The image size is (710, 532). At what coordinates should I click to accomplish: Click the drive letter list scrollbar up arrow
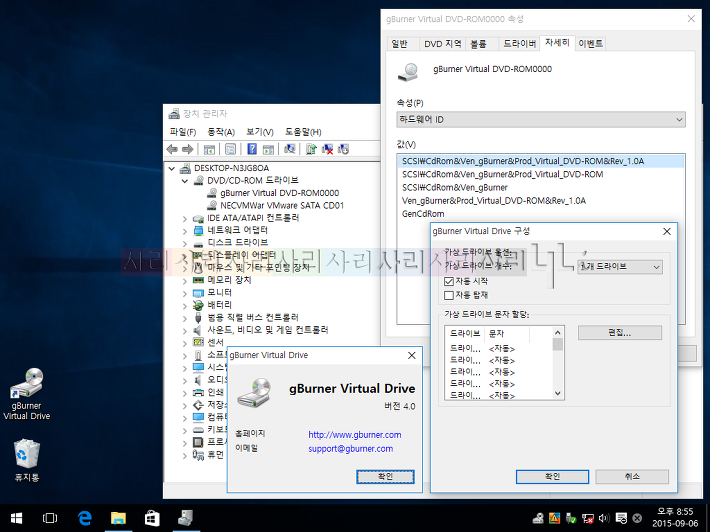tap(558, 333)
